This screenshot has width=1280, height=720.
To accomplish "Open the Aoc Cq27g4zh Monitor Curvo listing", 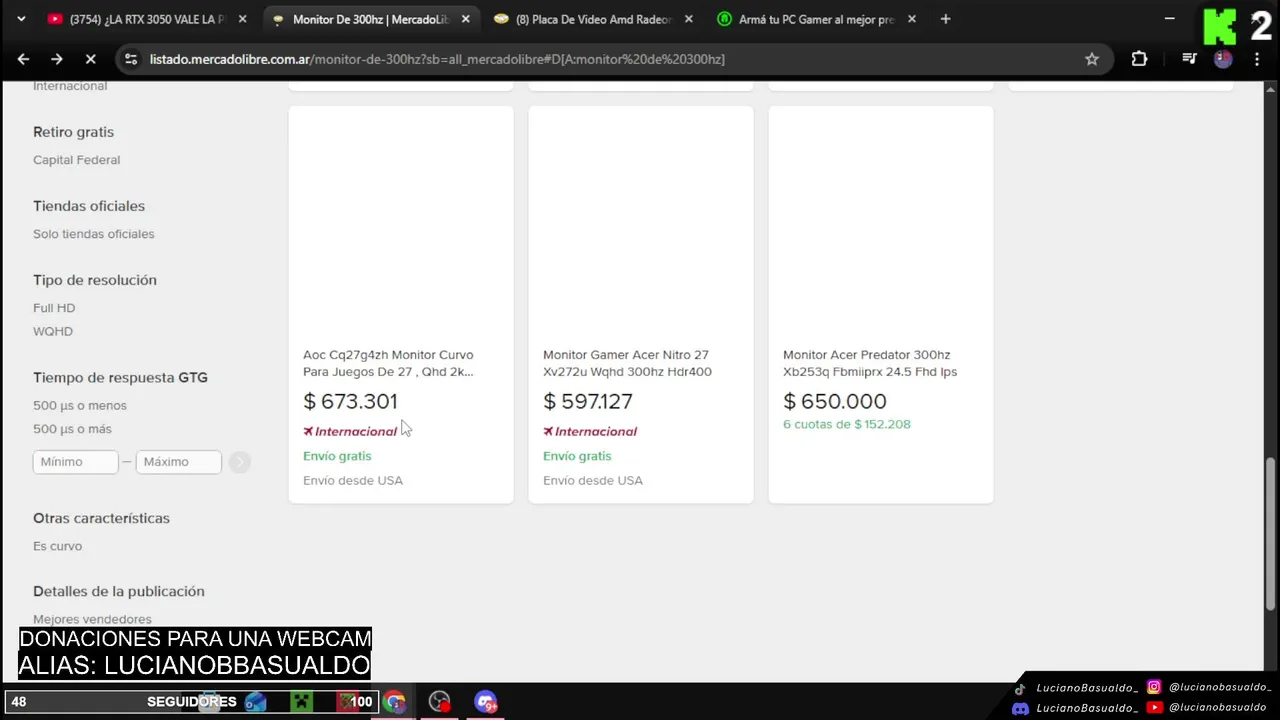I will pos(388,363).
